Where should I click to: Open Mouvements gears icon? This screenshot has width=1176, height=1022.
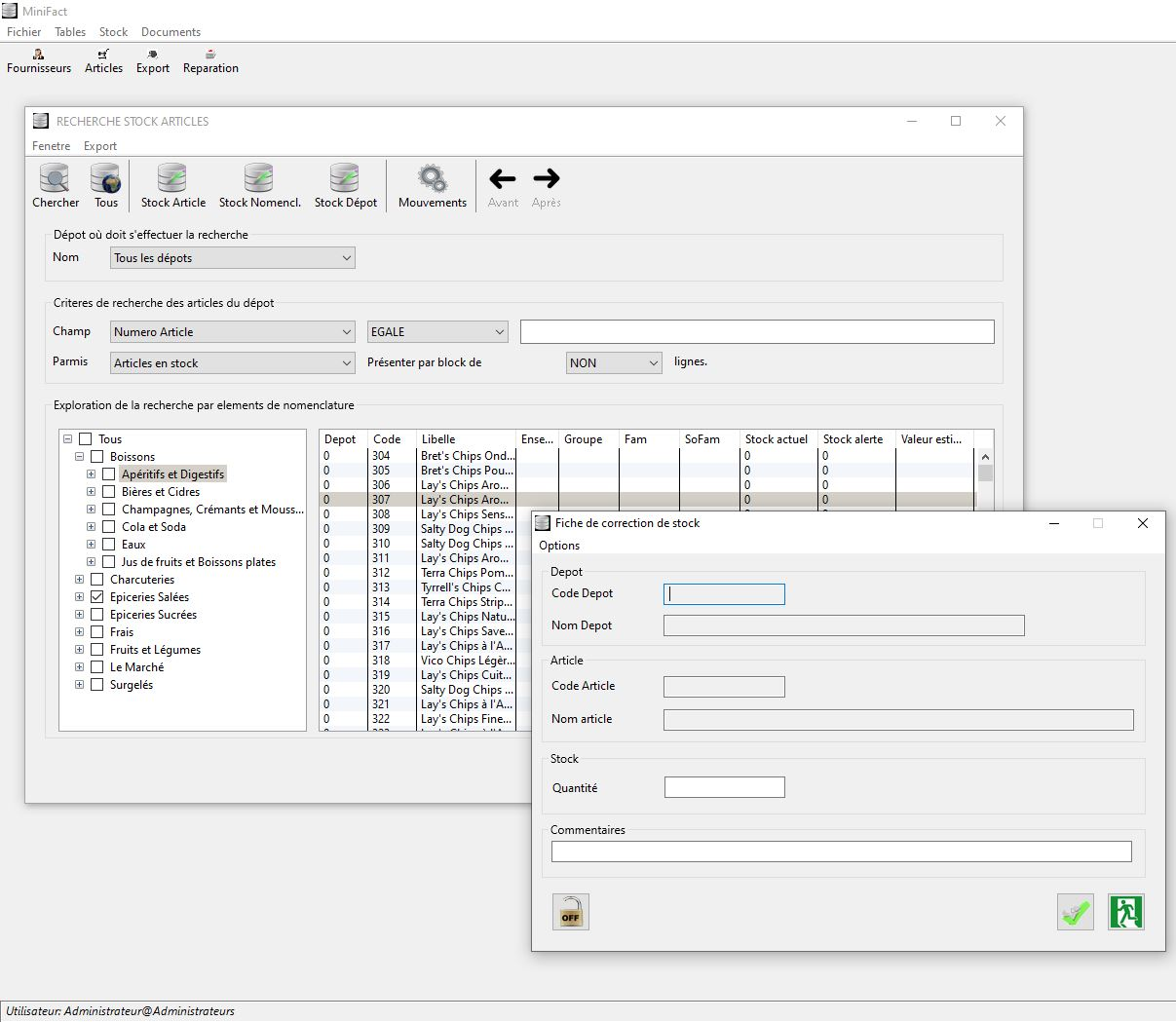coord(432,180)
